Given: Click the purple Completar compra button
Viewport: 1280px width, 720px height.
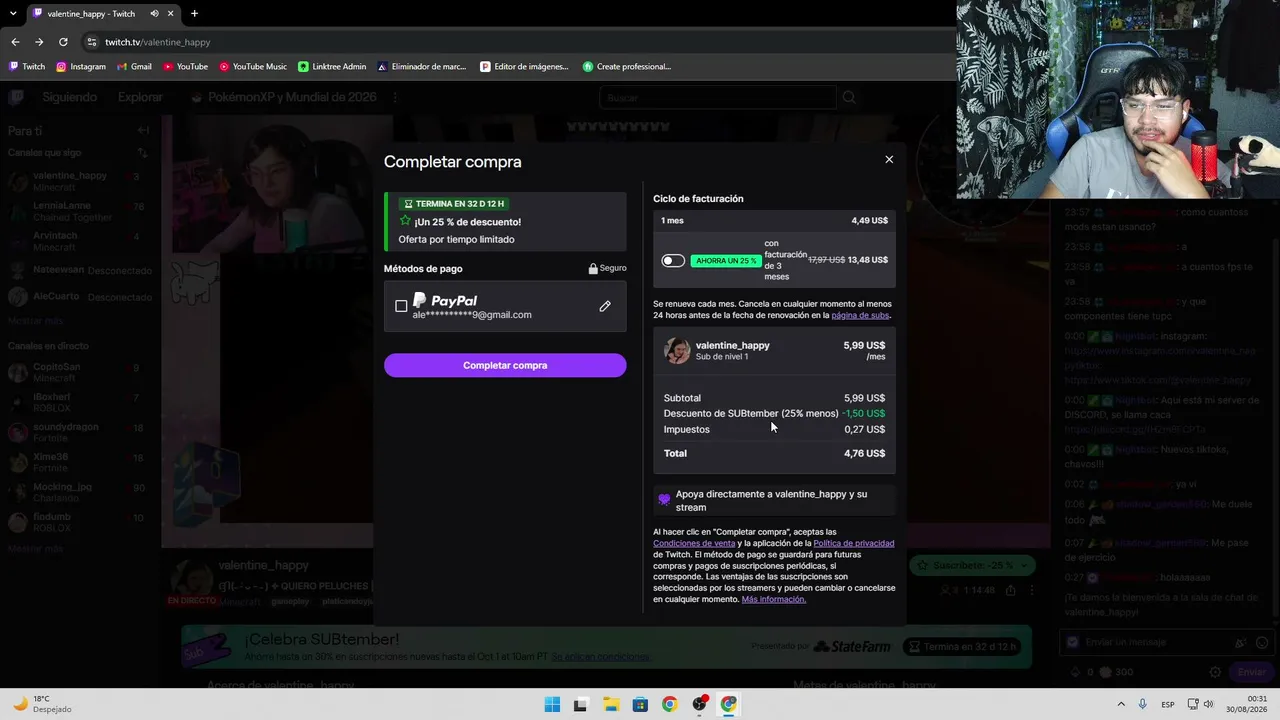Looking at the screenshot, I should pyautogui.click(x=505, y=365).
